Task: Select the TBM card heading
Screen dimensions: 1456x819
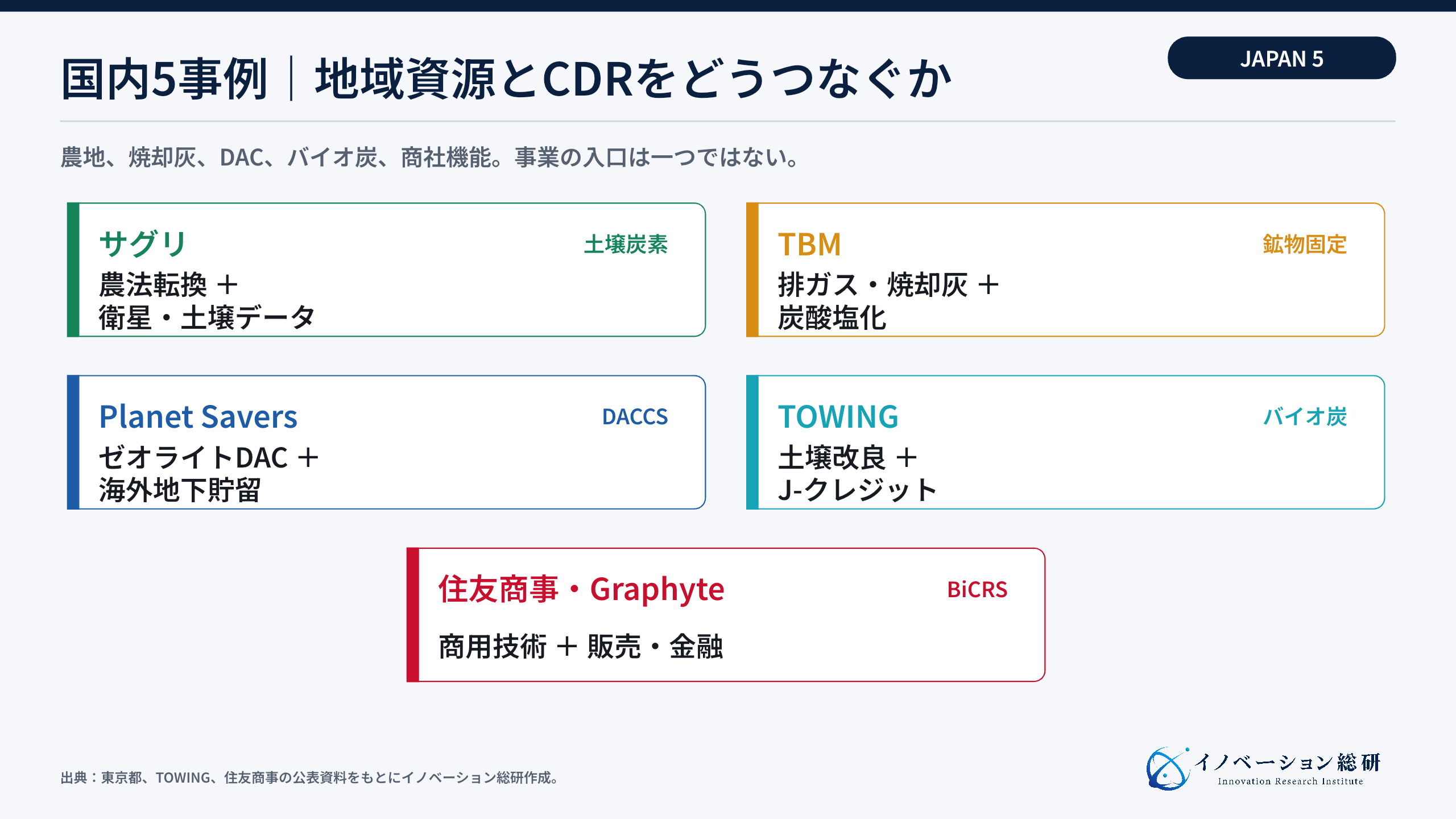Action: pos(809,245)
